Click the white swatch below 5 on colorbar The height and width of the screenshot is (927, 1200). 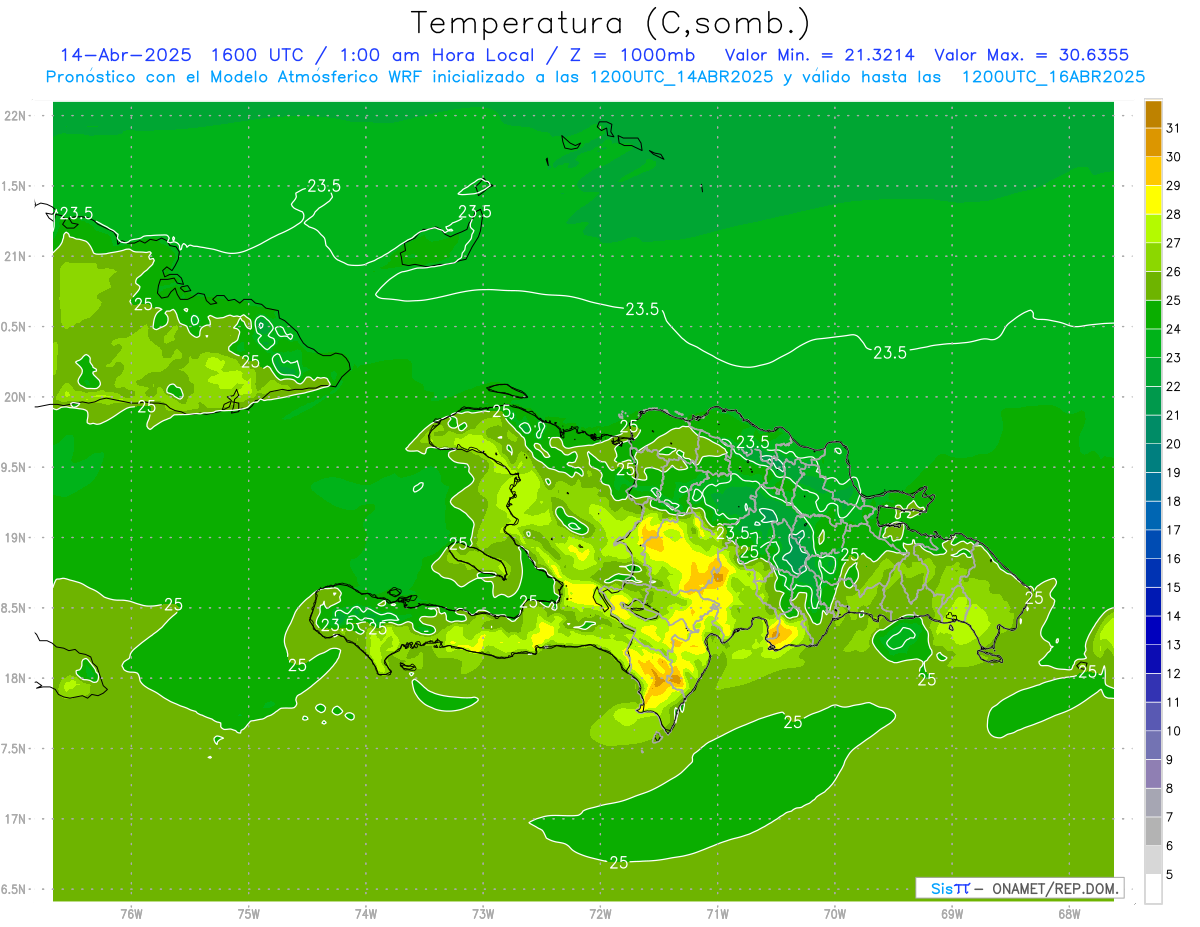coord(1153,889)
